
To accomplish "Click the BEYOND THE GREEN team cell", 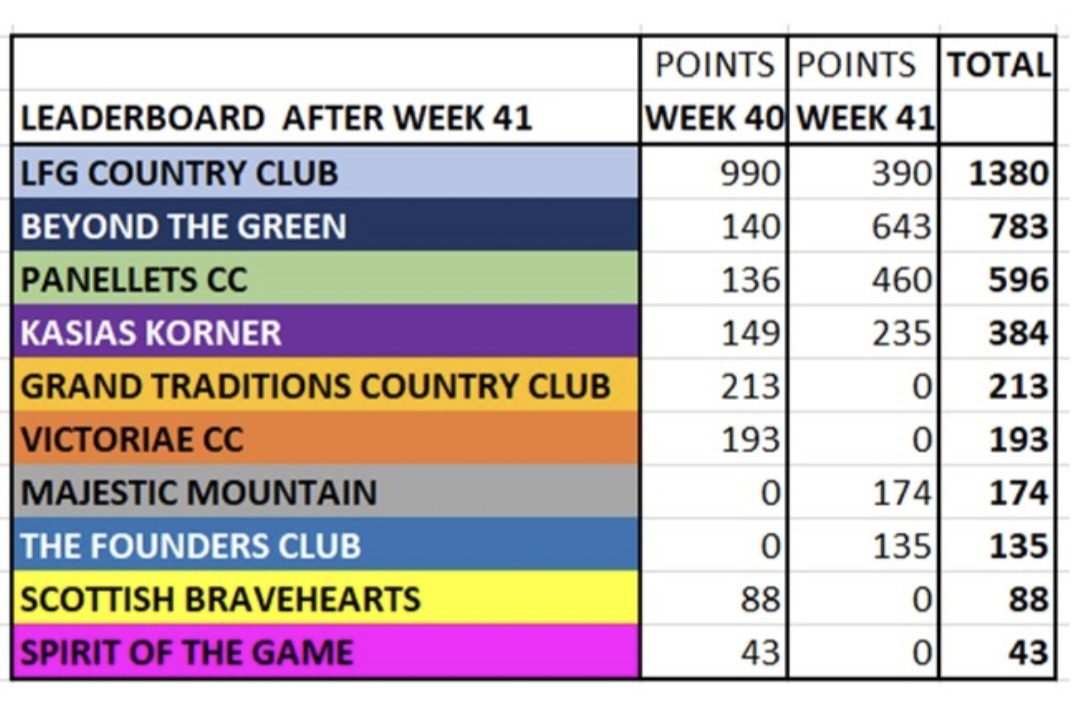I will click(x=325, y=226).
